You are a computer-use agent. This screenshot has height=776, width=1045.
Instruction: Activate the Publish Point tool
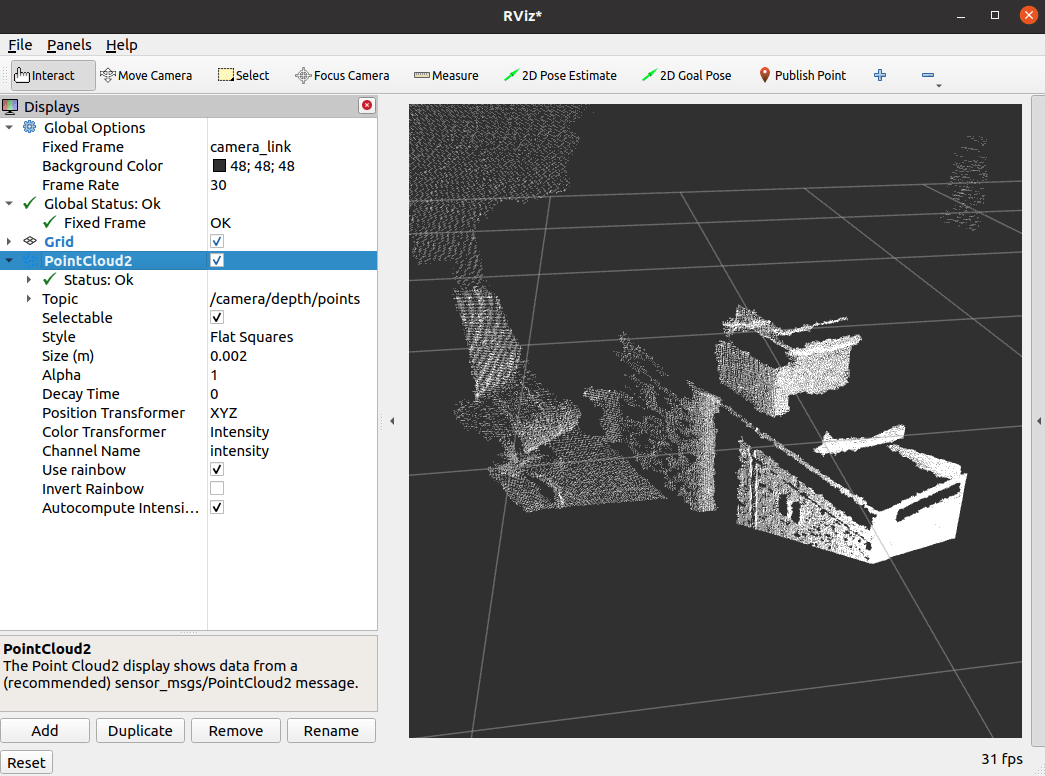coord(802,75)
